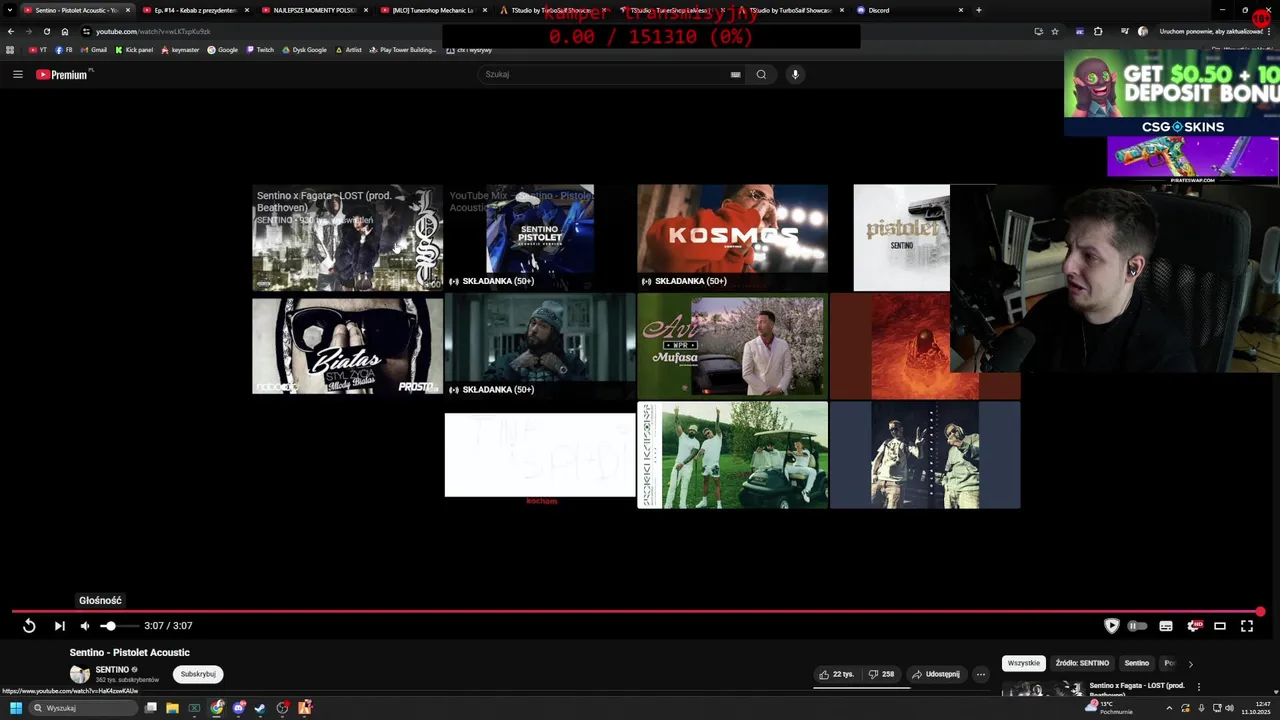Screen dimensions: 1280x720
Task: Open the Sentino Pistolet YouTube Mix thumbnail
Action: coord(539,237)
